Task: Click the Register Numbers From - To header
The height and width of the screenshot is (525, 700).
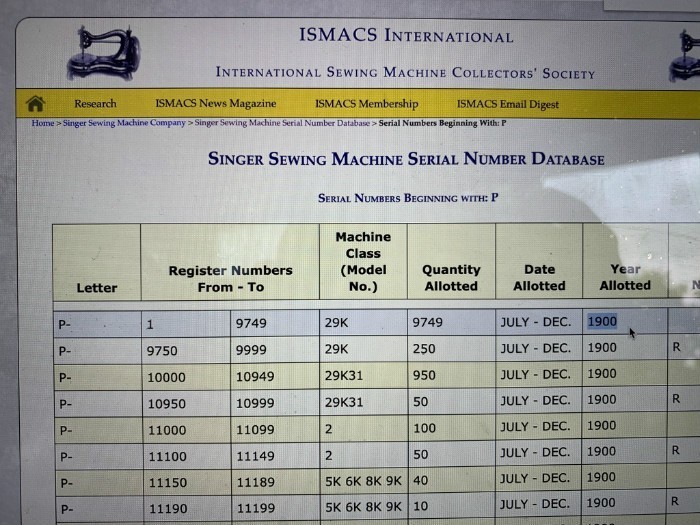Action: 230,278
